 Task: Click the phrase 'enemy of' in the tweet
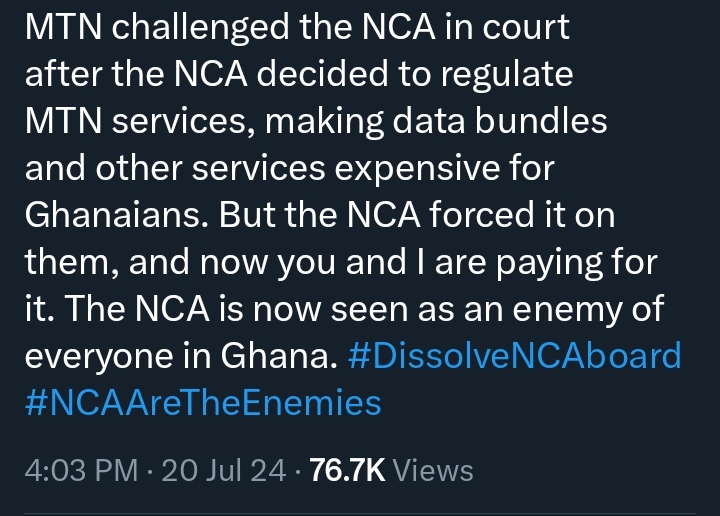588,308
